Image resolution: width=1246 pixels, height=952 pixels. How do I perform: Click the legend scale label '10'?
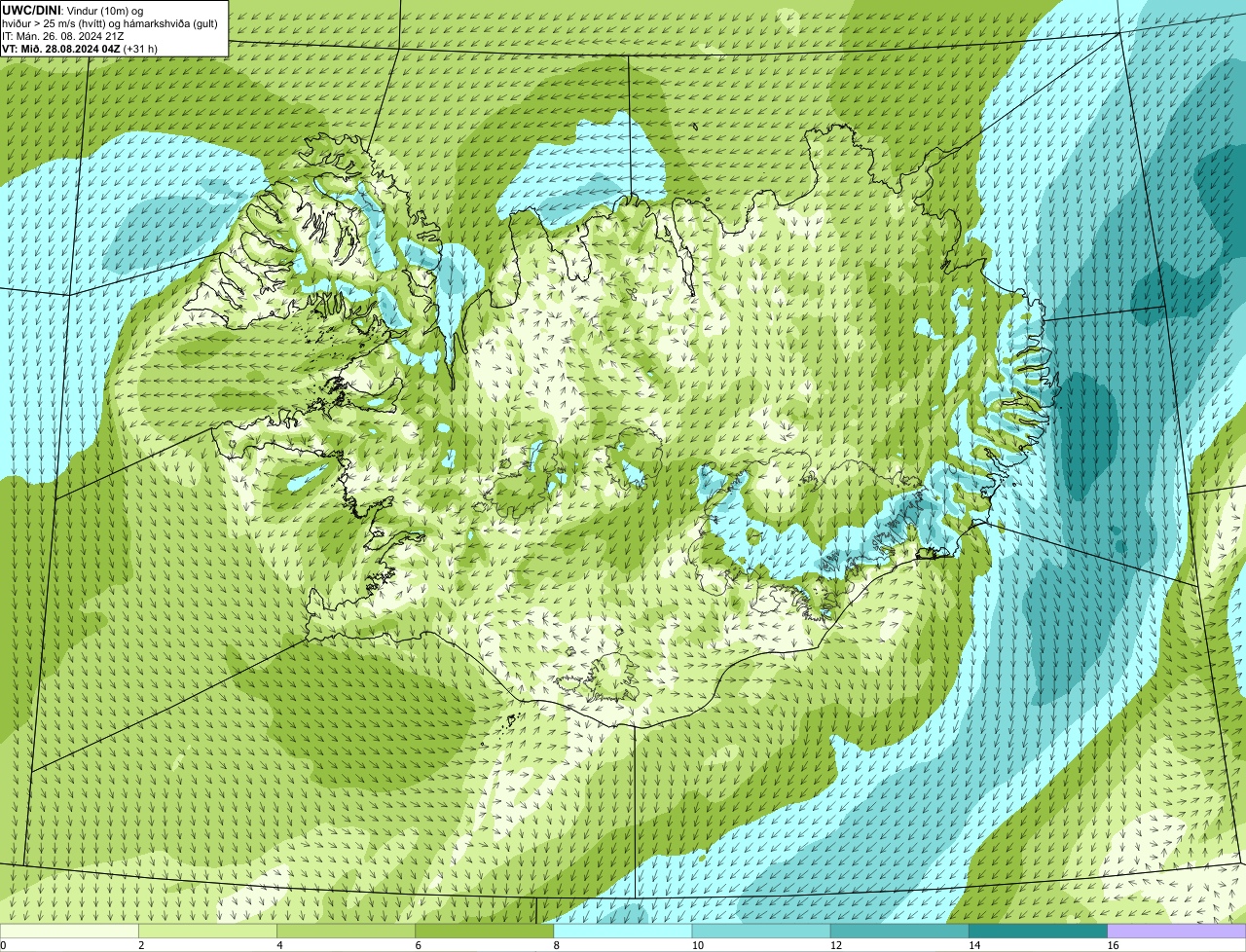pos(698,945)
